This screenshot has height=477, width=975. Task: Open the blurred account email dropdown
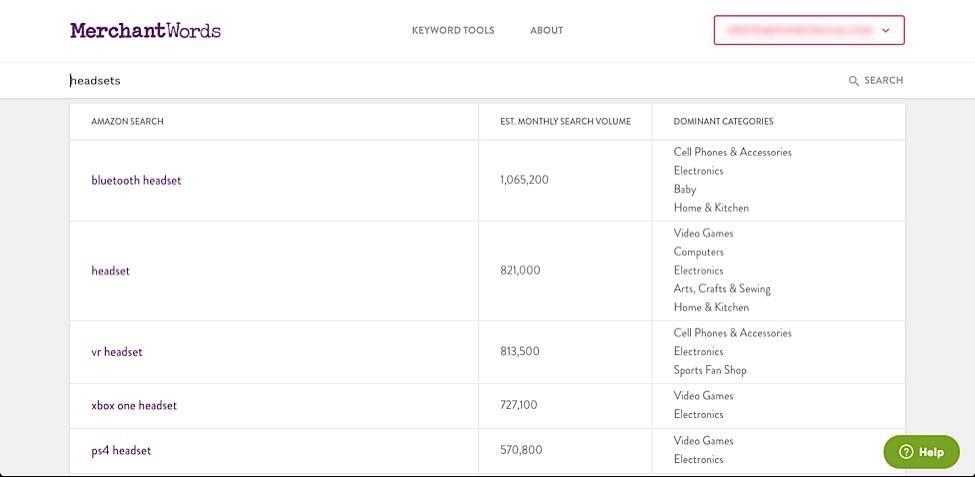coord(809,30)
